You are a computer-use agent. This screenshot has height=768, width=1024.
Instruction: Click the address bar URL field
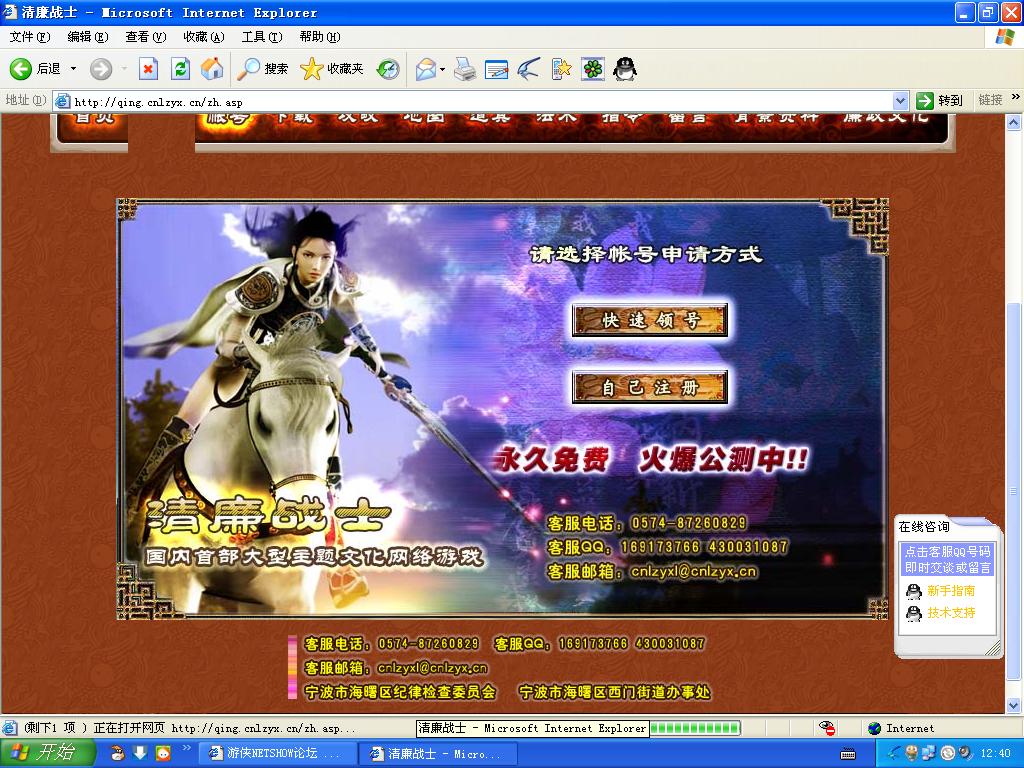(x=480, y=102)
